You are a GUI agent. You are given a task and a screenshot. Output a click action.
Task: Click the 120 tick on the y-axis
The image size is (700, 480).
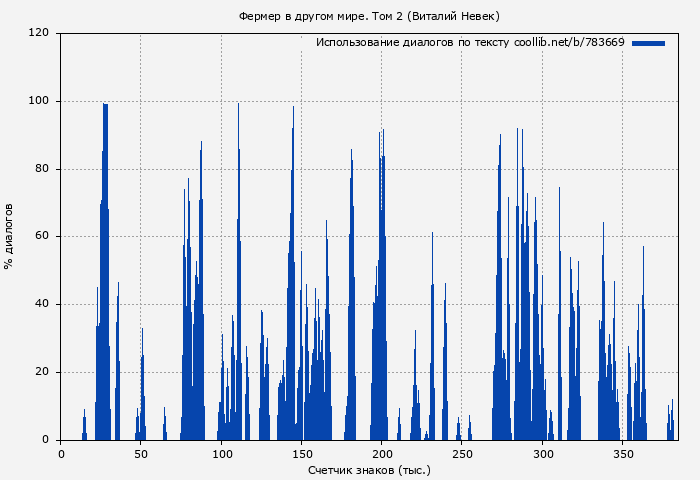click(x=39, y=33)
